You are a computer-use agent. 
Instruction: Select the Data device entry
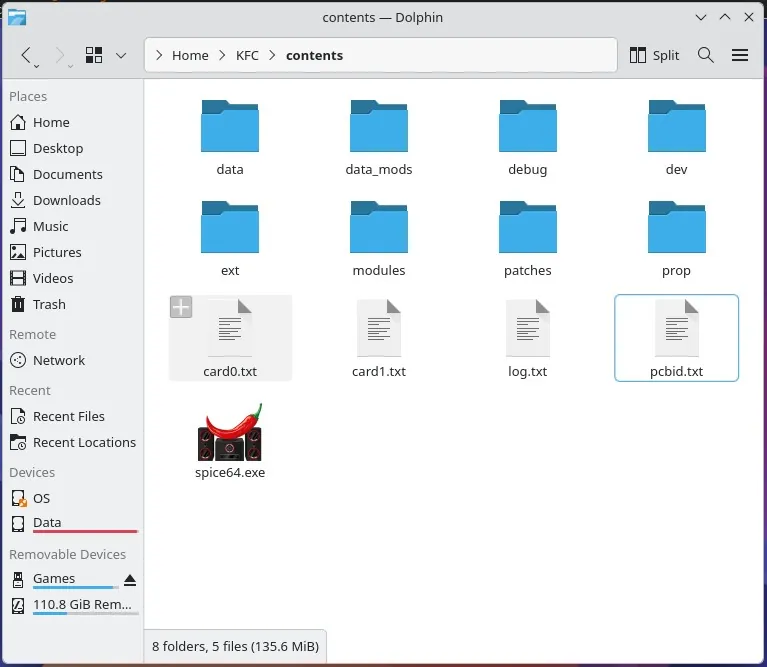[x=47, y=522]
